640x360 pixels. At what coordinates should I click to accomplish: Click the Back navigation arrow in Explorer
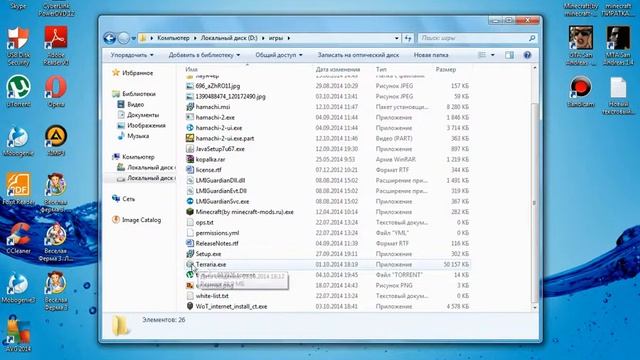pos(109,38)
